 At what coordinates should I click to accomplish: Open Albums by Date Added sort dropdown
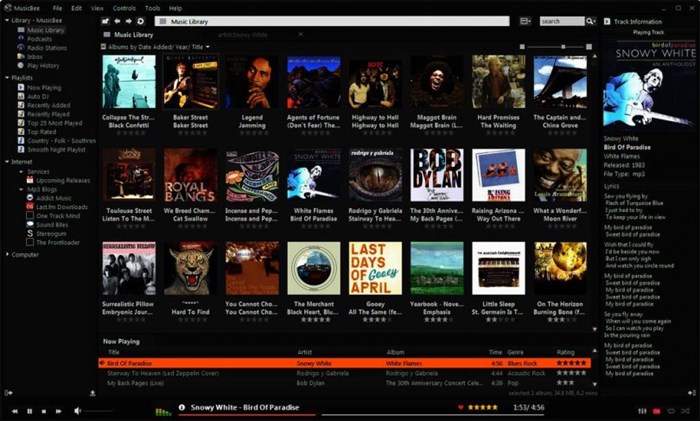coord(155,47)
